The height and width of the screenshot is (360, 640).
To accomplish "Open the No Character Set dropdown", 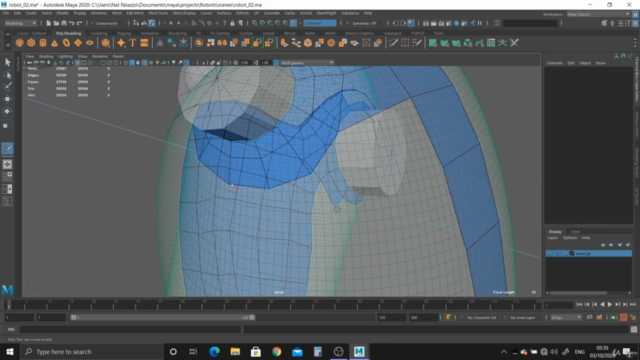I will click(x=482, y=317).
